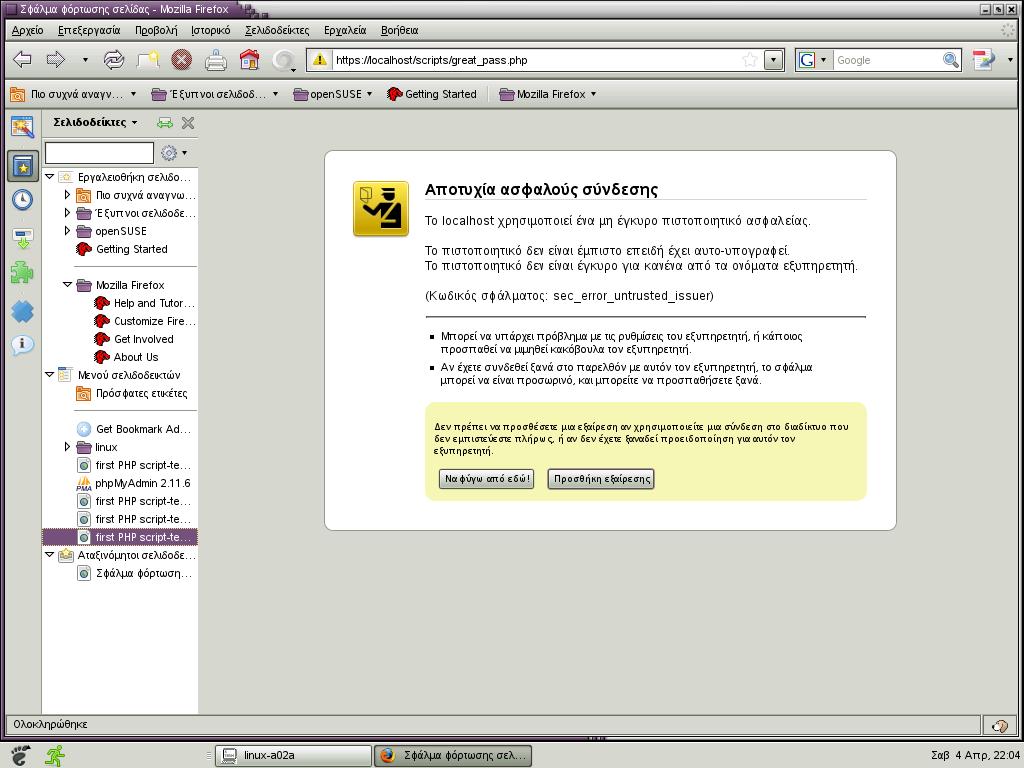Click the blue gear-shaped sidebar icon

pos(22,312)
